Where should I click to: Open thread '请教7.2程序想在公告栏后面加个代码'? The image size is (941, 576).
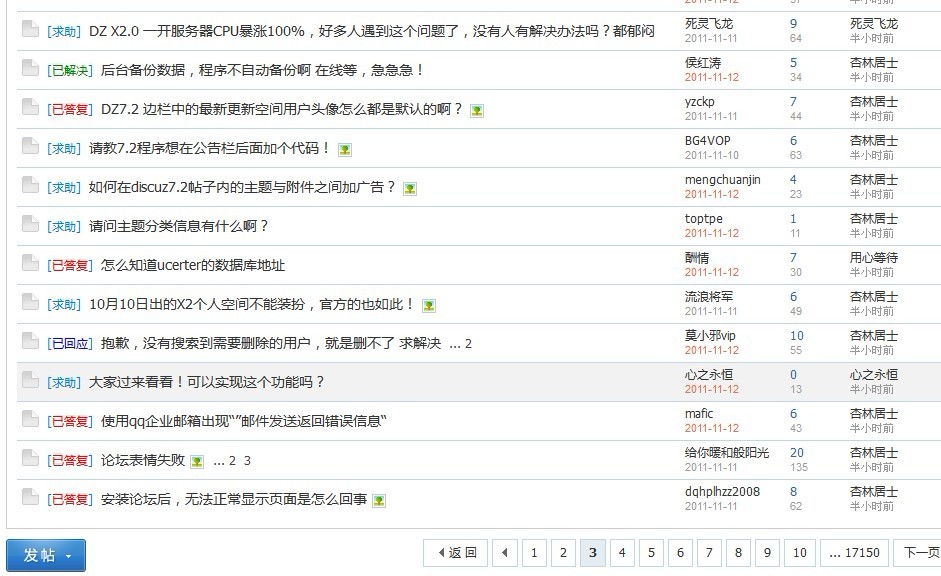coord(209,148)
